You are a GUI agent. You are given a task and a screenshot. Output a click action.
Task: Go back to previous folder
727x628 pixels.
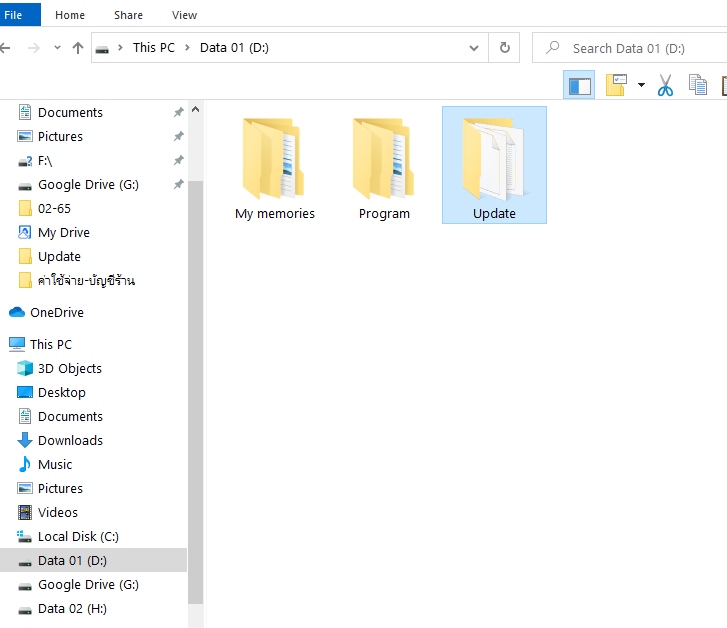pyautogui.click(x=6, y=48)
